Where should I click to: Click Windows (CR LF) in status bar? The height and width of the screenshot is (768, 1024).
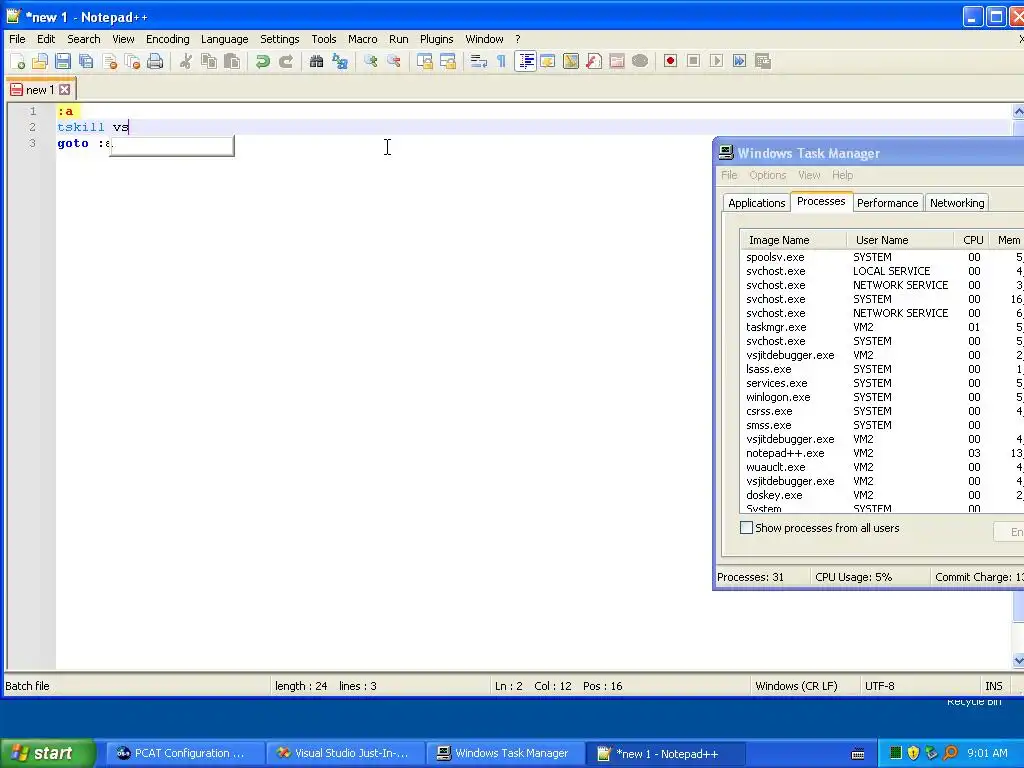(796, 686)
